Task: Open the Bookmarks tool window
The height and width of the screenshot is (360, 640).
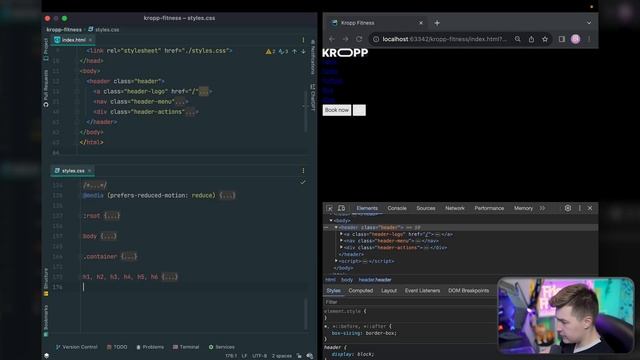Action: pyautogui.click(x=46, y=321)
